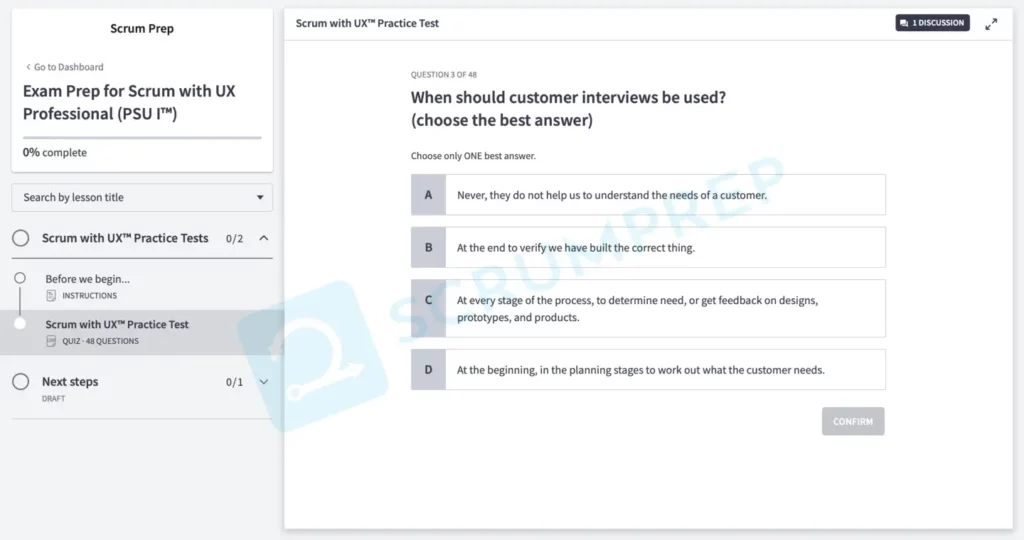1024x540 pixels.
Task: Click progress dot beside Before we begin
Action: pos(20,278)
